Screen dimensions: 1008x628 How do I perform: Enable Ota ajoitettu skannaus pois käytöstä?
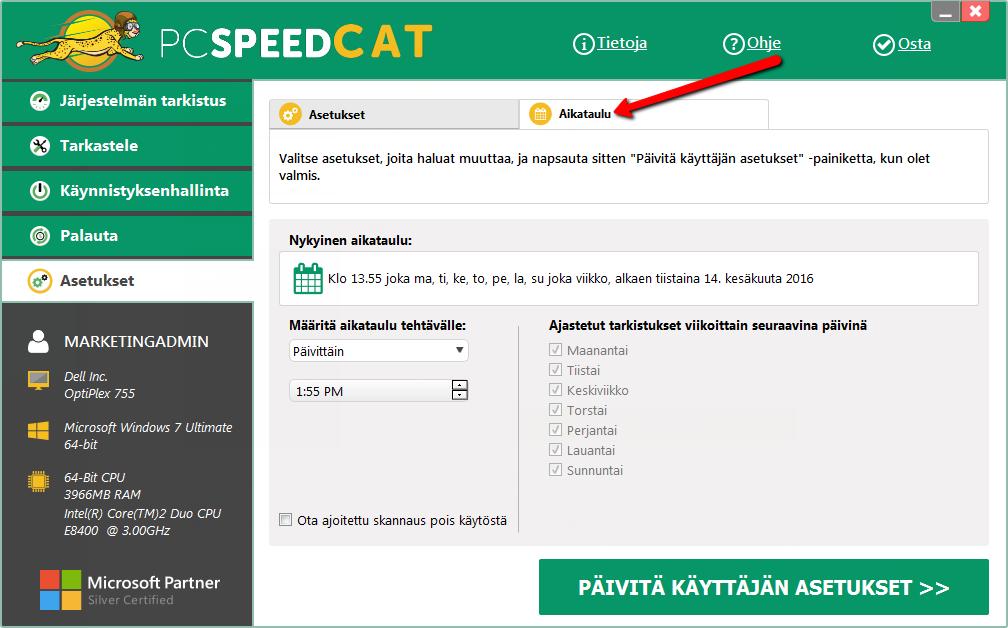point(285,519)
